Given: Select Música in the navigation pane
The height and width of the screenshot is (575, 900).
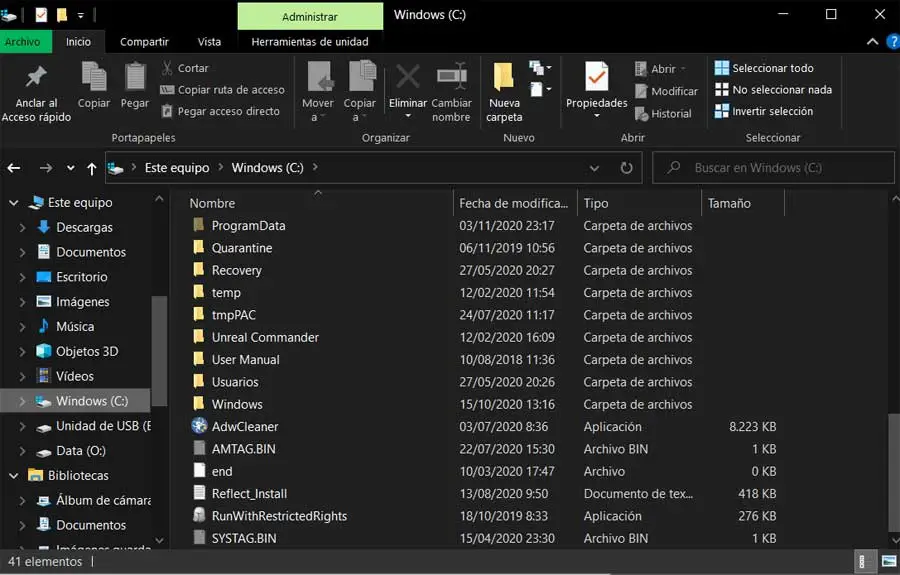Looking at the screenshot, I should tap(75, 327).
